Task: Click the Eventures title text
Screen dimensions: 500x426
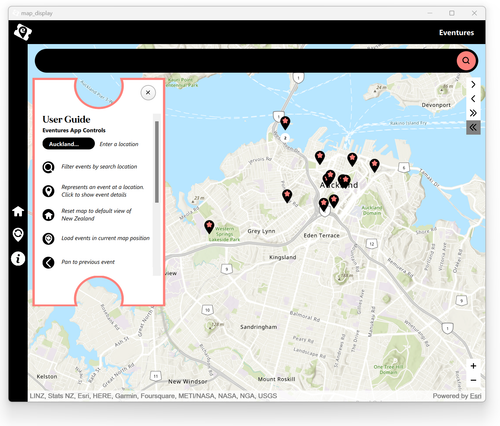Action: coord(456,33)
